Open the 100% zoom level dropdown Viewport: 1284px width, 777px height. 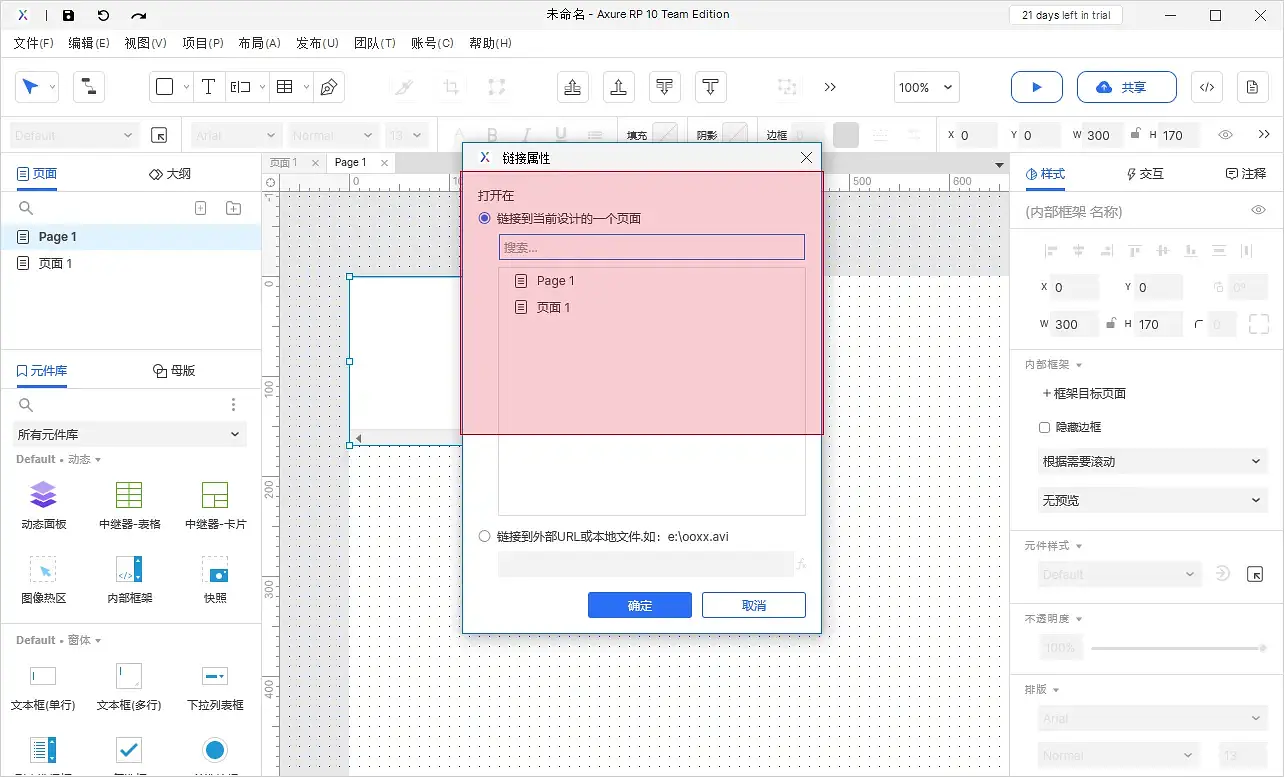925,87
